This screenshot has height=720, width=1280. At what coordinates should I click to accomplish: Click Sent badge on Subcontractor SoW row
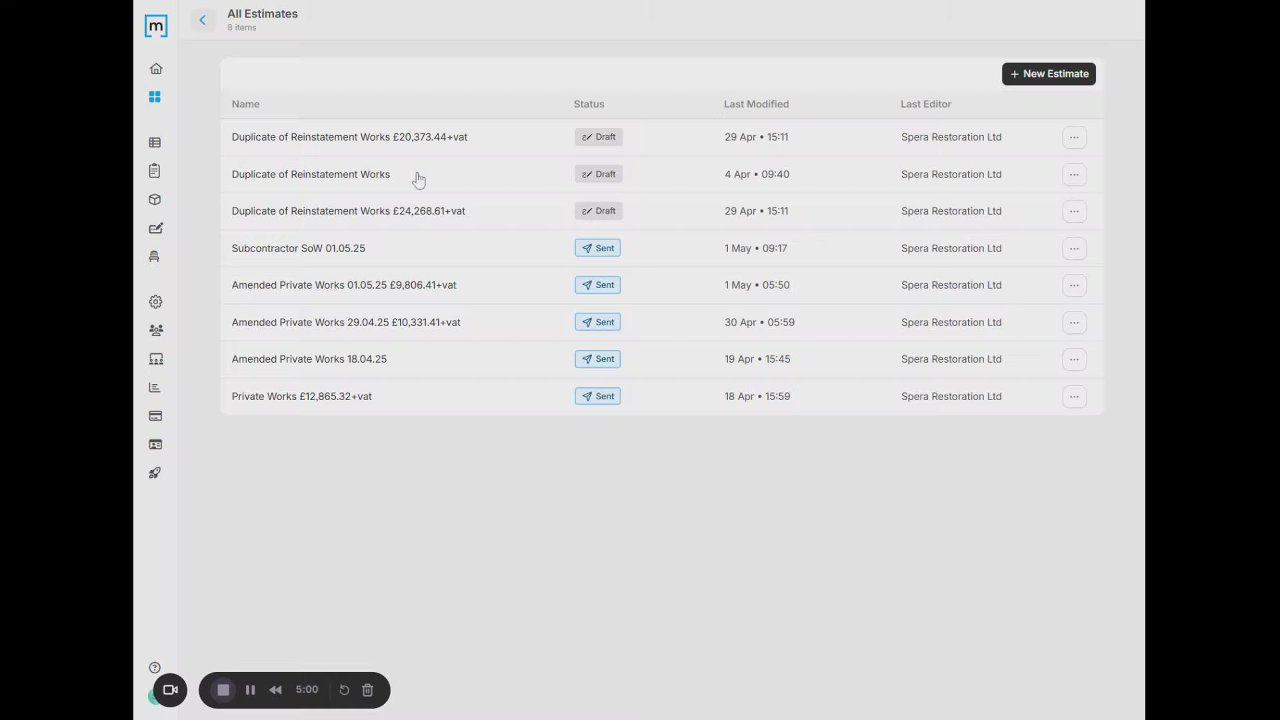point(597,248)
